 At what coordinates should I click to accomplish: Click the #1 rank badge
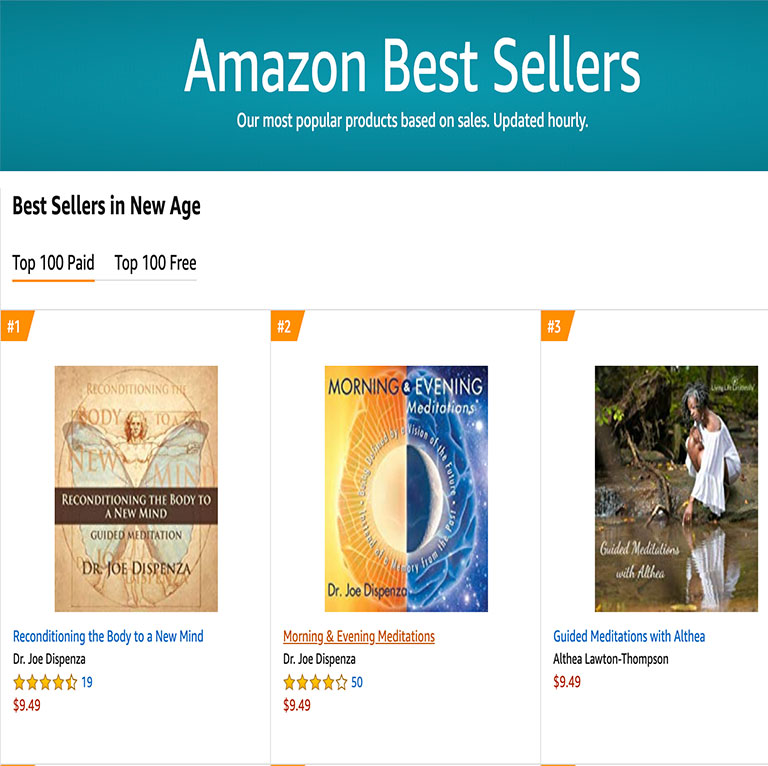17,326
